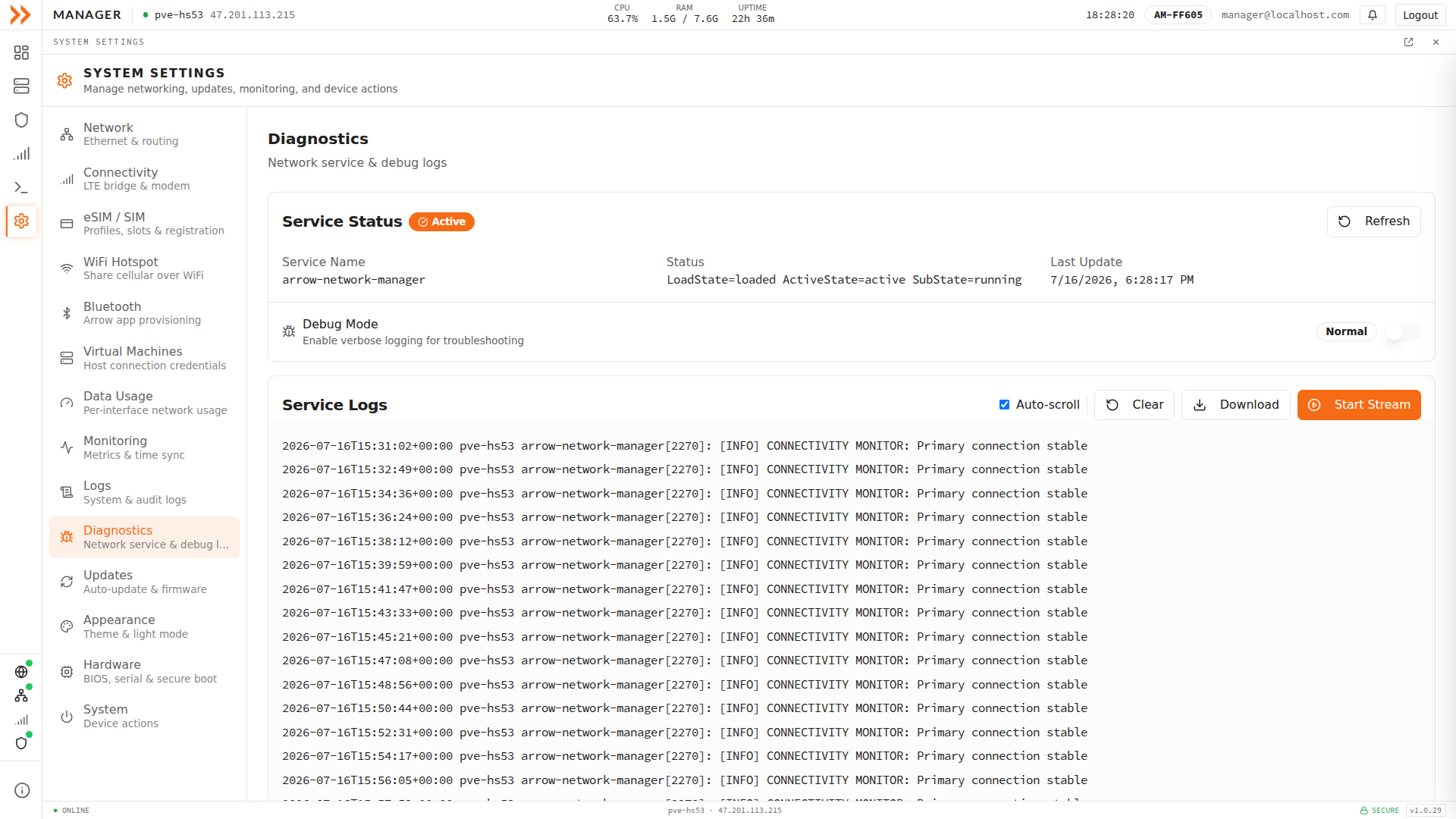Open the dashboard grid icon in left rail
1456x819 pixels.
coord(21,52)
